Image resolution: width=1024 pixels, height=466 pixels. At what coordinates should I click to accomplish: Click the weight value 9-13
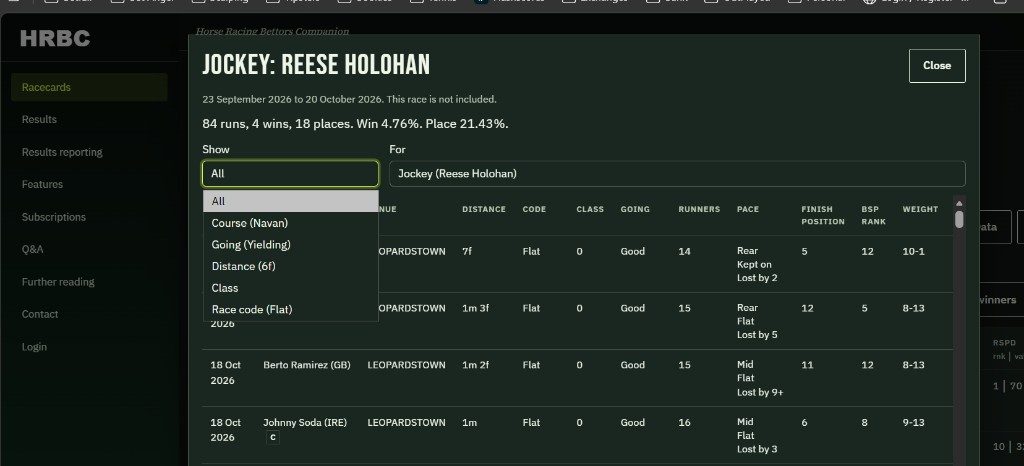pos(914,422)
